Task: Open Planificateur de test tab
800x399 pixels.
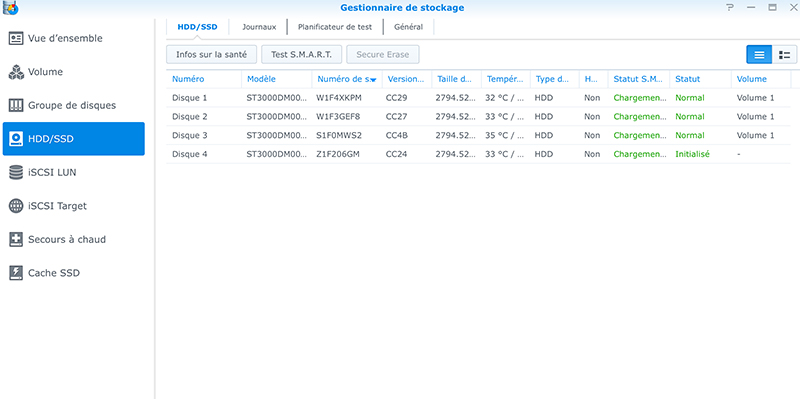Action: pyautogui.click(x=335, y=27)
